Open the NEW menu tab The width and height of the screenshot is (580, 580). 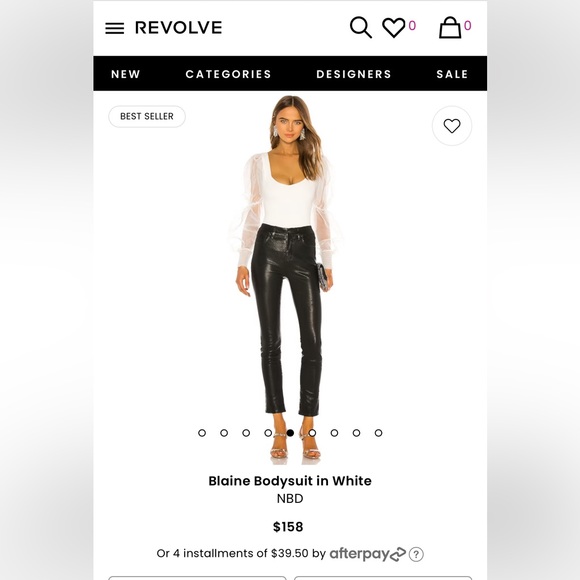pyautogui.click(x=126, y=74)
